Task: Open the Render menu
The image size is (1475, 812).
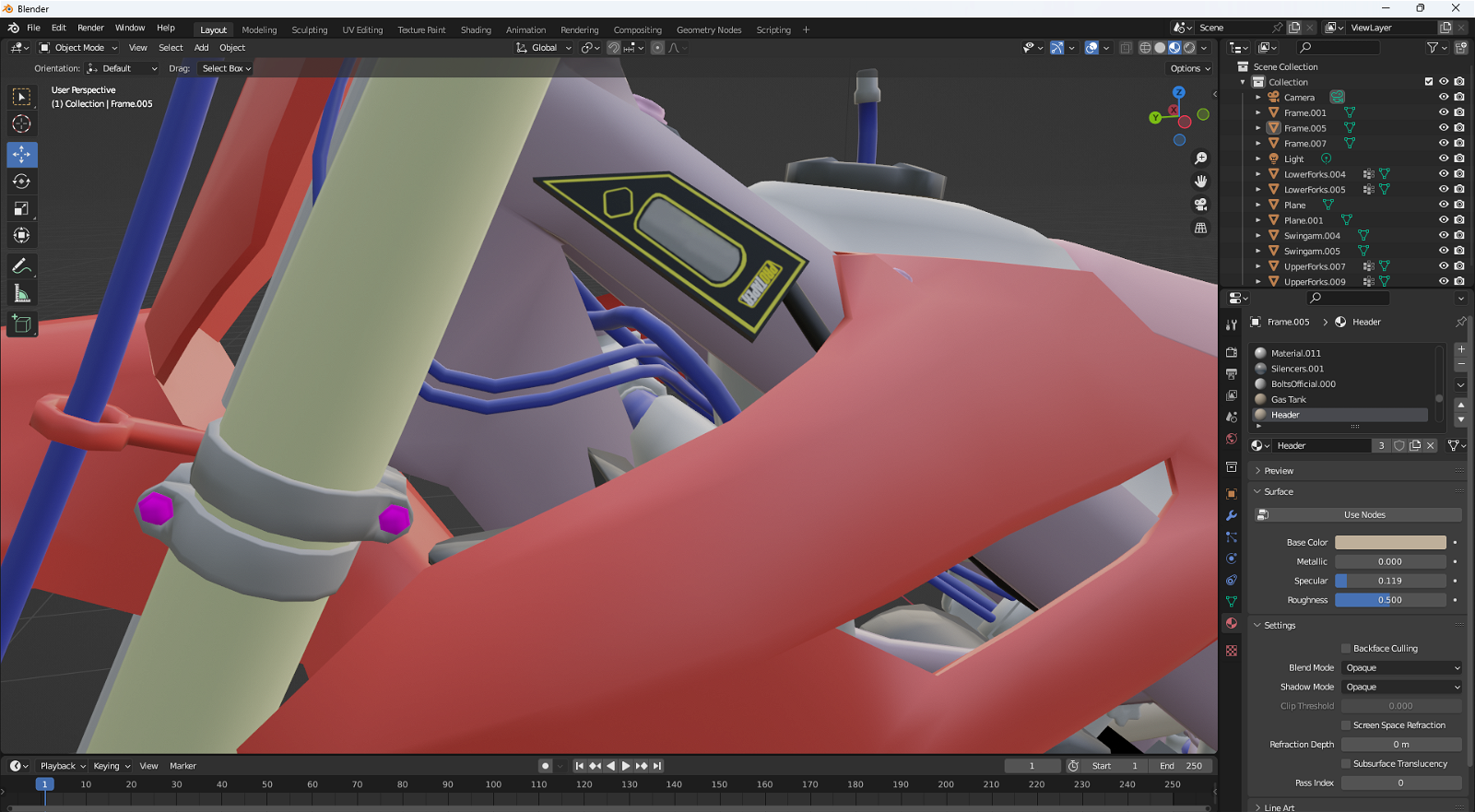Action: point(90,28)
